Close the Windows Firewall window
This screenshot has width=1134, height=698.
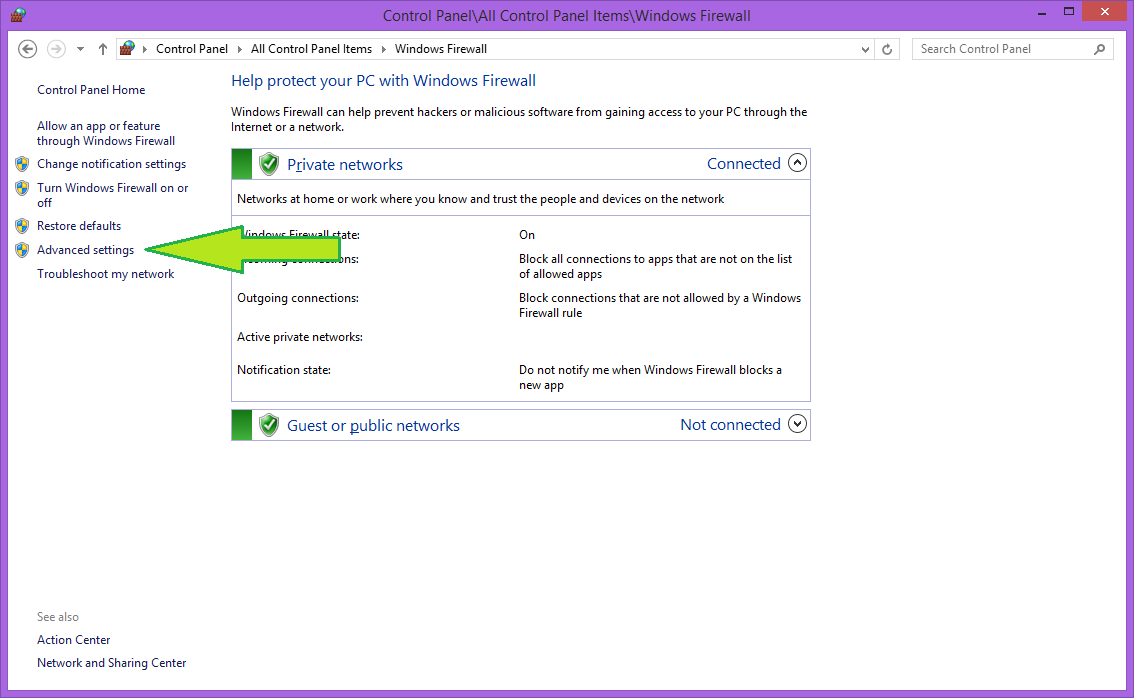click(1104, 12)
